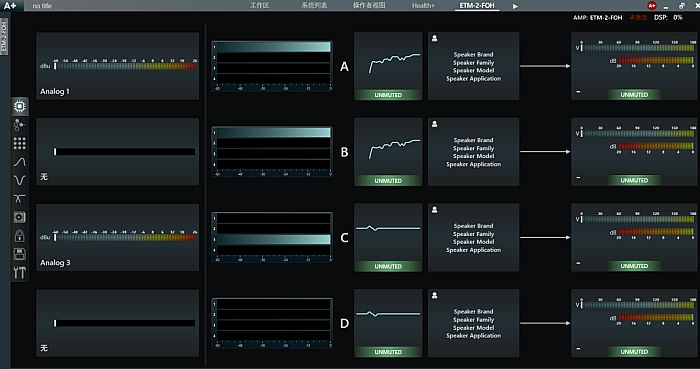Screen dimensions: 700x369
Task: Click the save disk icon in sidebar
Action: coord(20,254)
